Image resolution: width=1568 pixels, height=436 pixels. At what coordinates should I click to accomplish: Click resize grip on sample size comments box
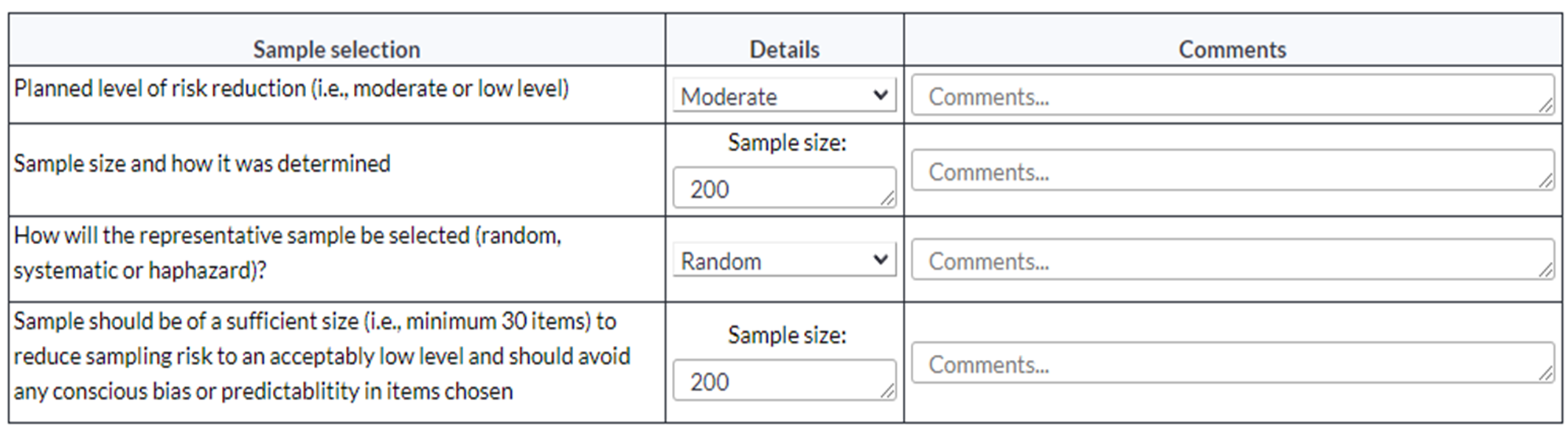1545,181
